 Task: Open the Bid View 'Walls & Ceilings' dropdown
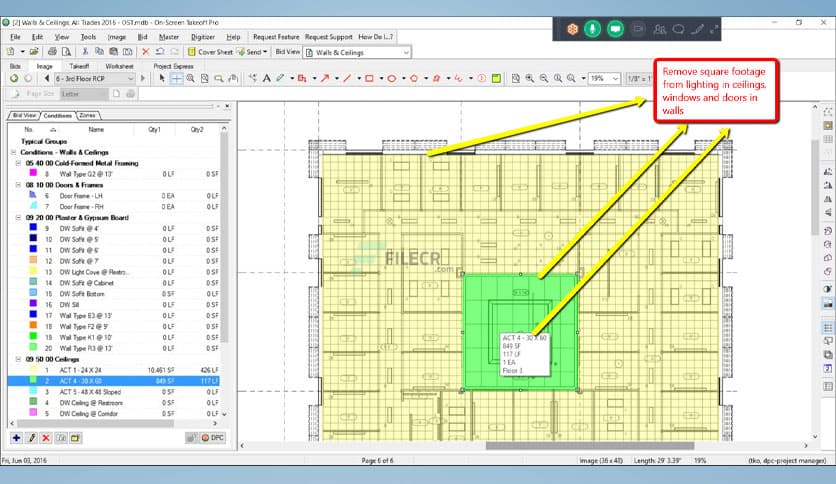(x=405, y=52)
